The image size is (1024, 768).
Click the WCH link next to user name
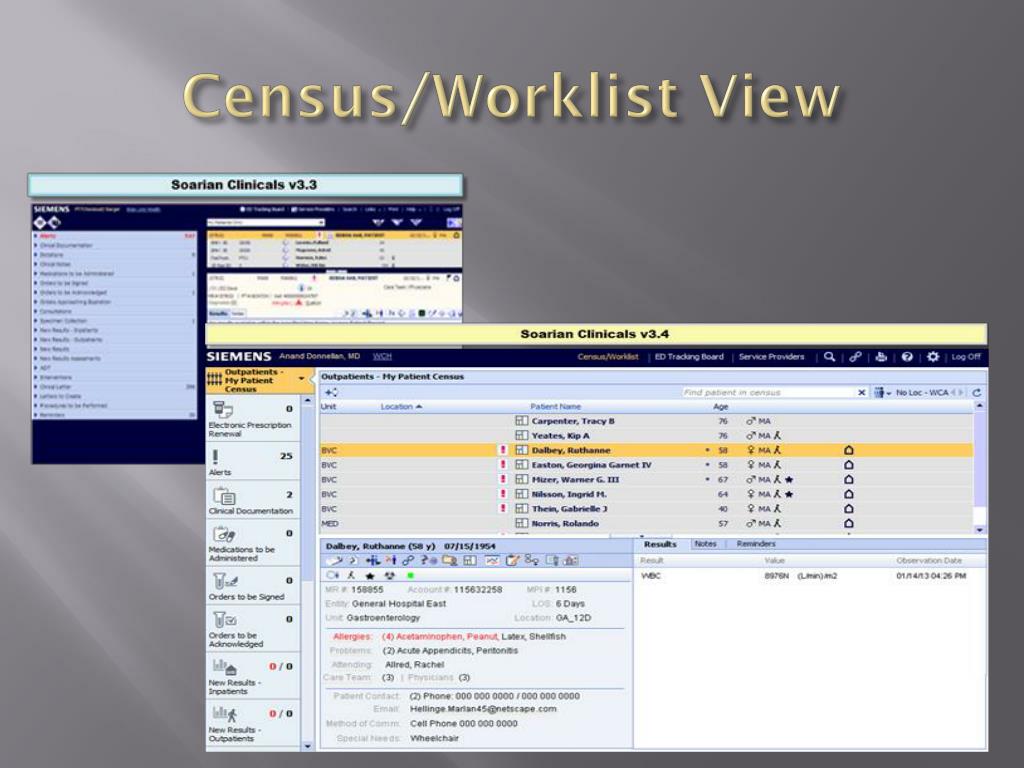382,357
